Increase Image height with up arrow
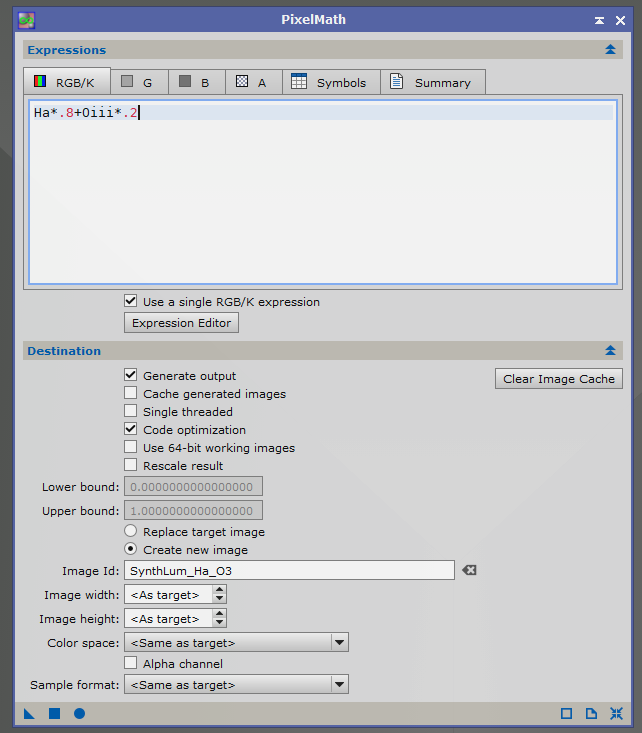The image size is (642, 733). [x=219, y=614]
